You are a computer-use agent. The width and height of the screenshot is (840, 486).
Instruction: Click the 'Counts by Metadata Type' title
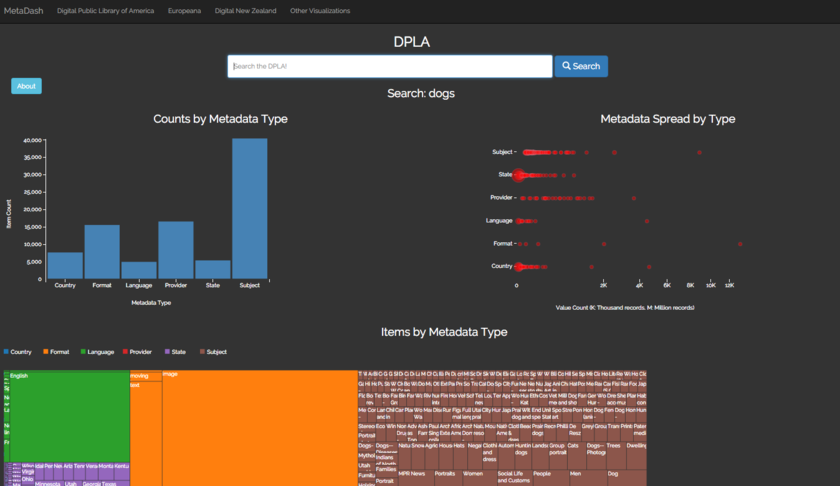(x=220, y=119)
